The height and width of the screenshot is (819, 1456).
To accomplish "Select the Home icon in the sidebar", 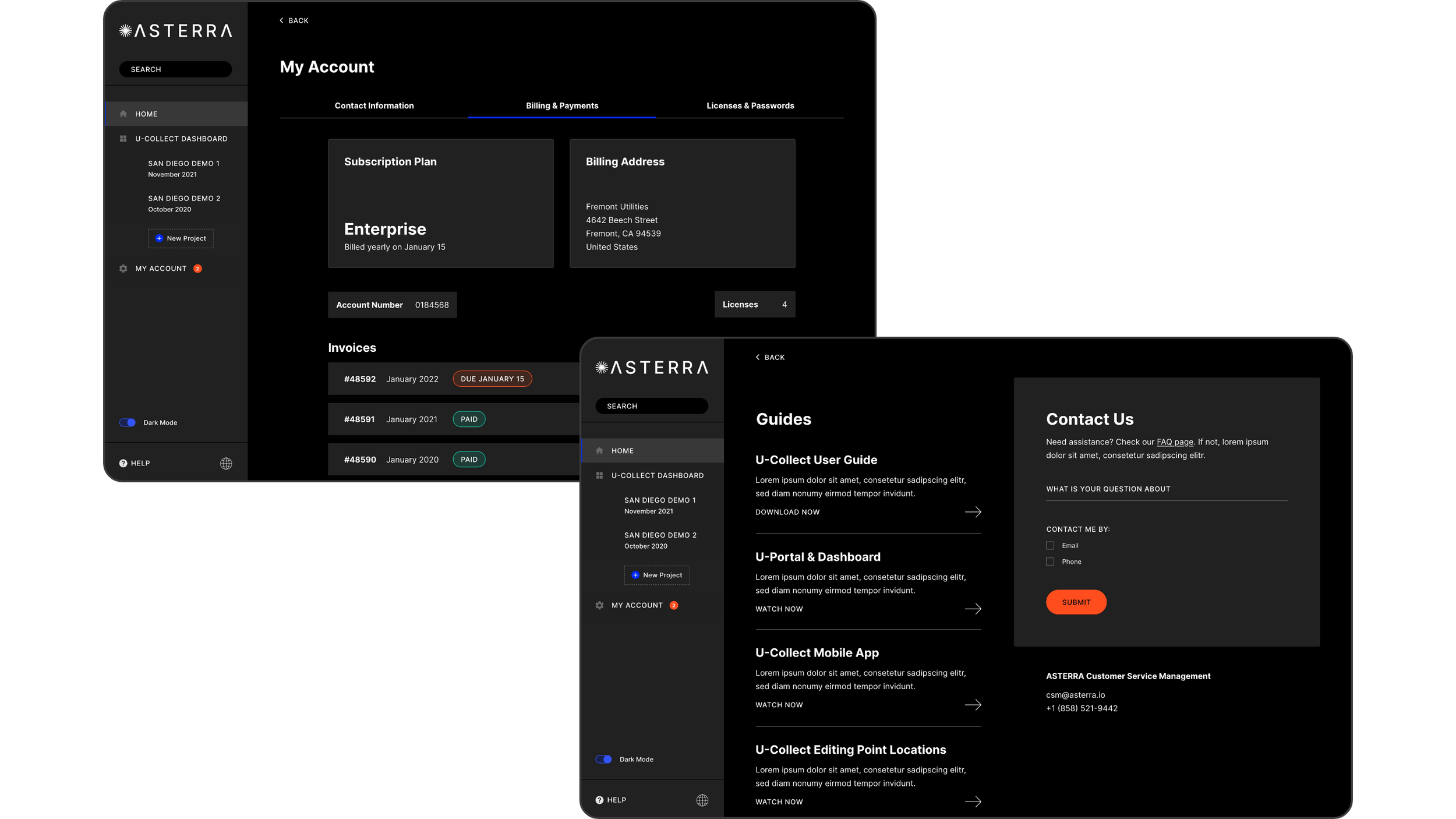I will tap(123, 114).
